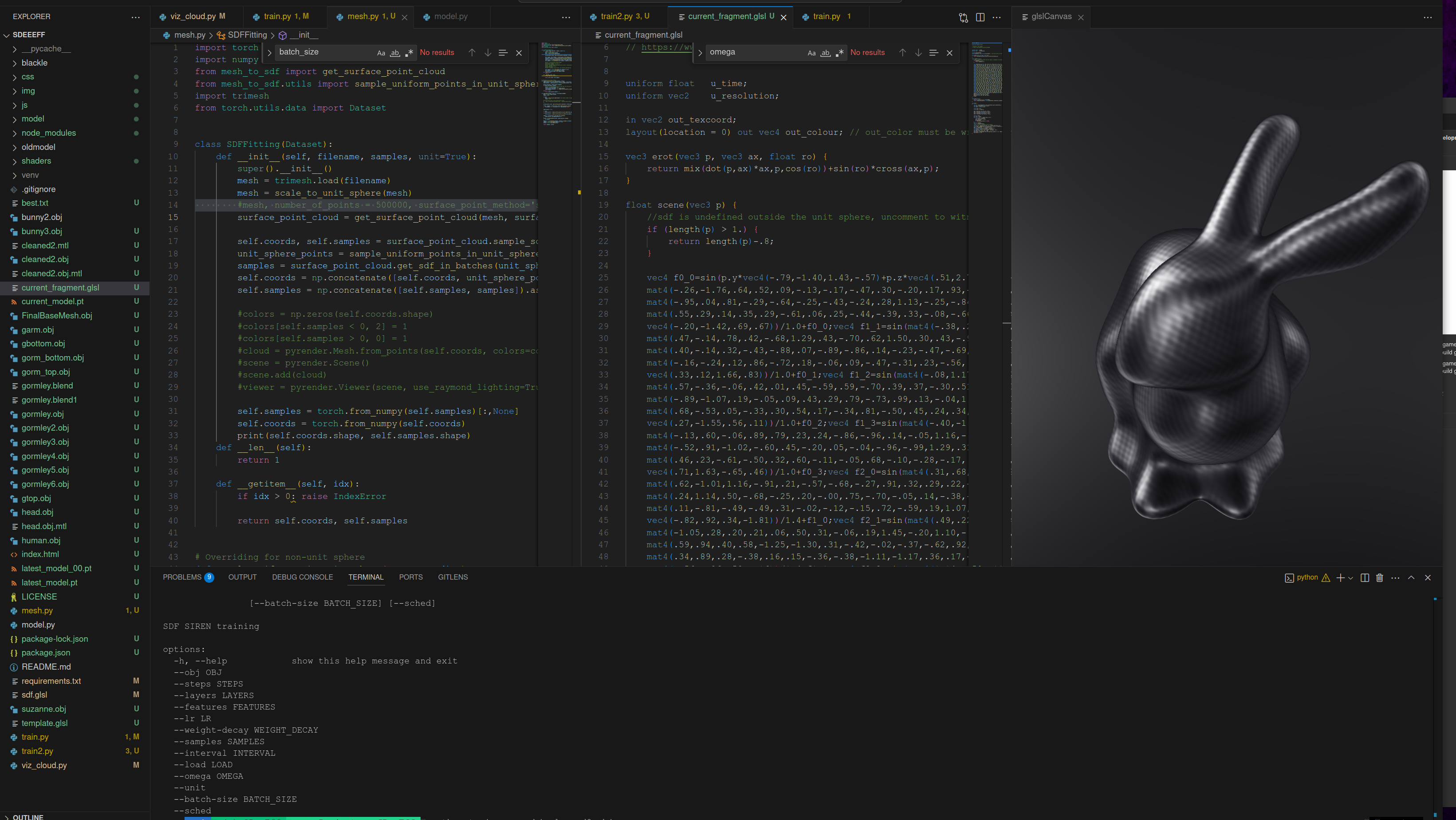Close the glslCanvas tab

1081,17
